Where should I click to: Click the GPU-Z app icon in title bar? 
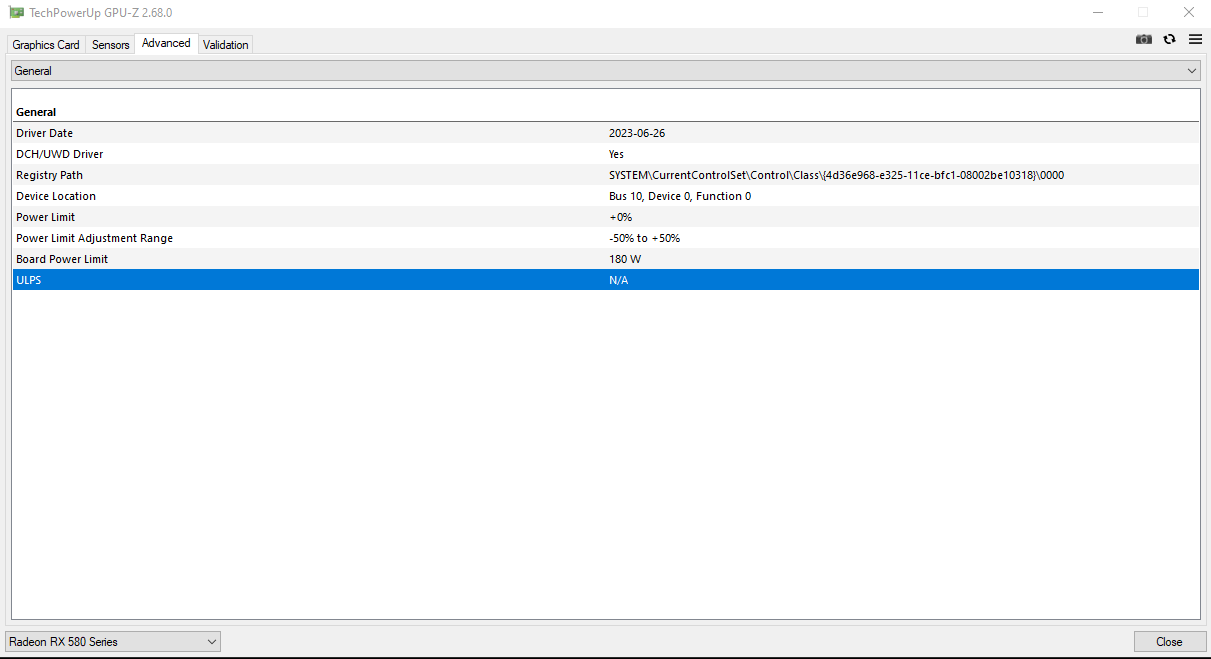tap(16, 12)
